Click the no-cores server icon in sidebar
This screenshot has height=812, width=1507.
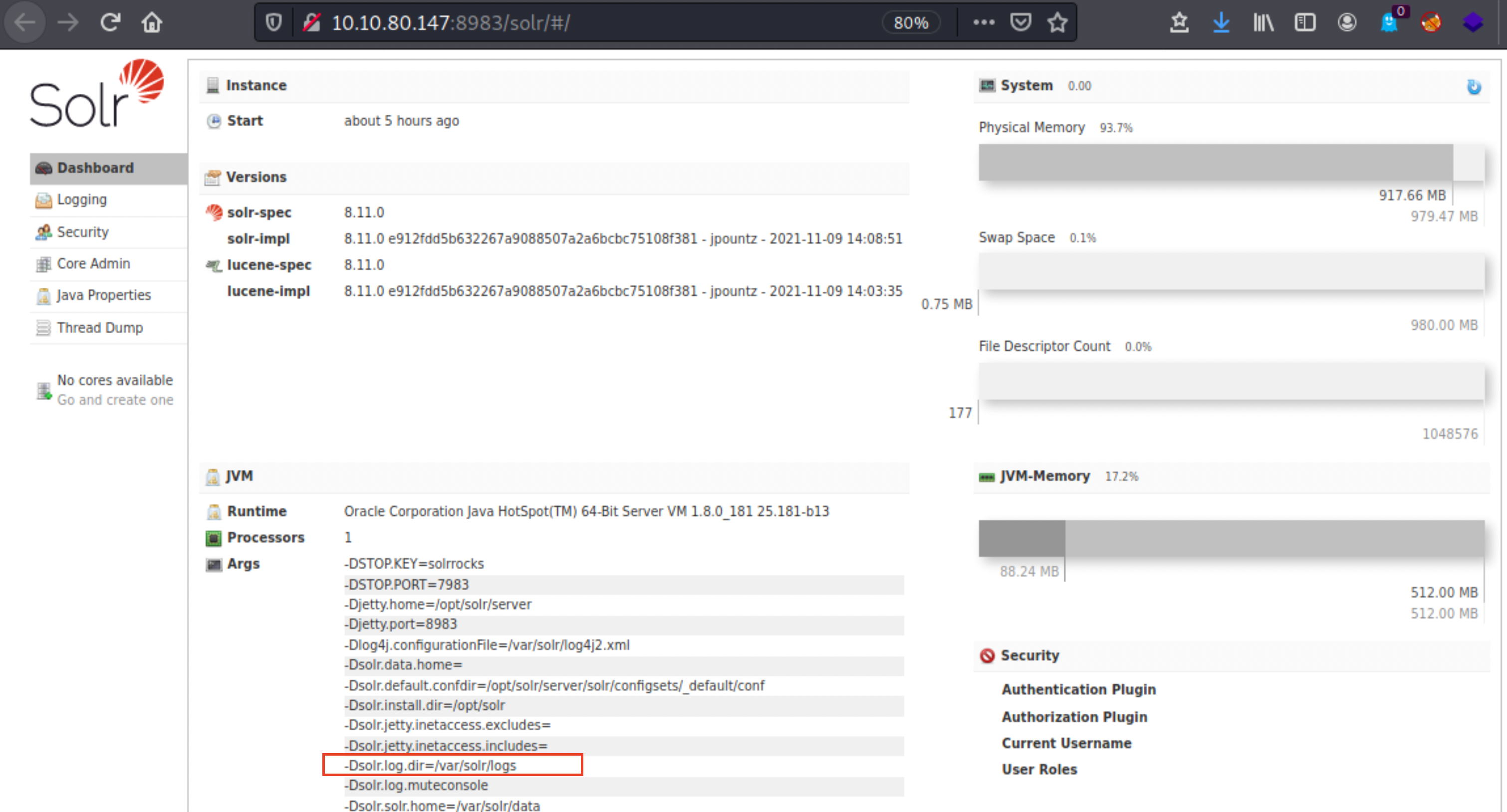[44, 391]
